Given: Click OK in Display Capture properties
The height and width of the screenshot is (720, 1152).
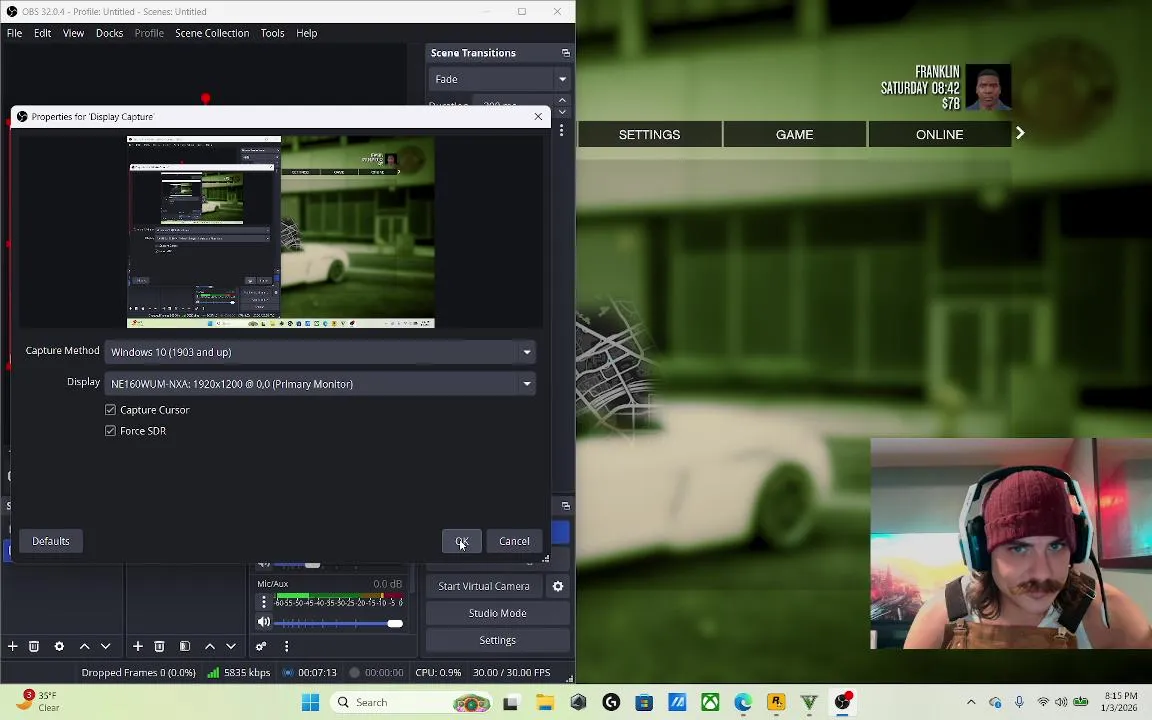Looking at the screenshot, I should click(x=461, y=541).
